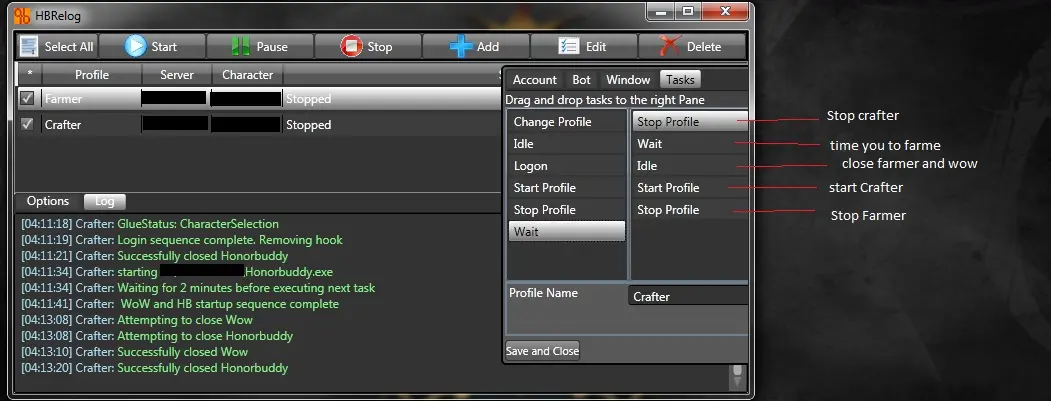Sort by the Character column header
This screenshot has width=1051, height=401.
pos(247,75)
